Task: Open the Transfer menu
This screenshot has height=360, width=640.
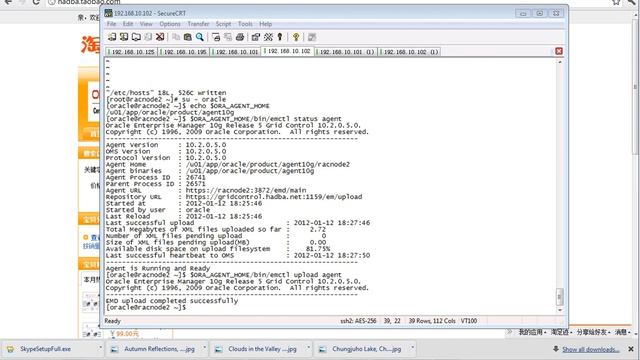Action: point(198,24)
